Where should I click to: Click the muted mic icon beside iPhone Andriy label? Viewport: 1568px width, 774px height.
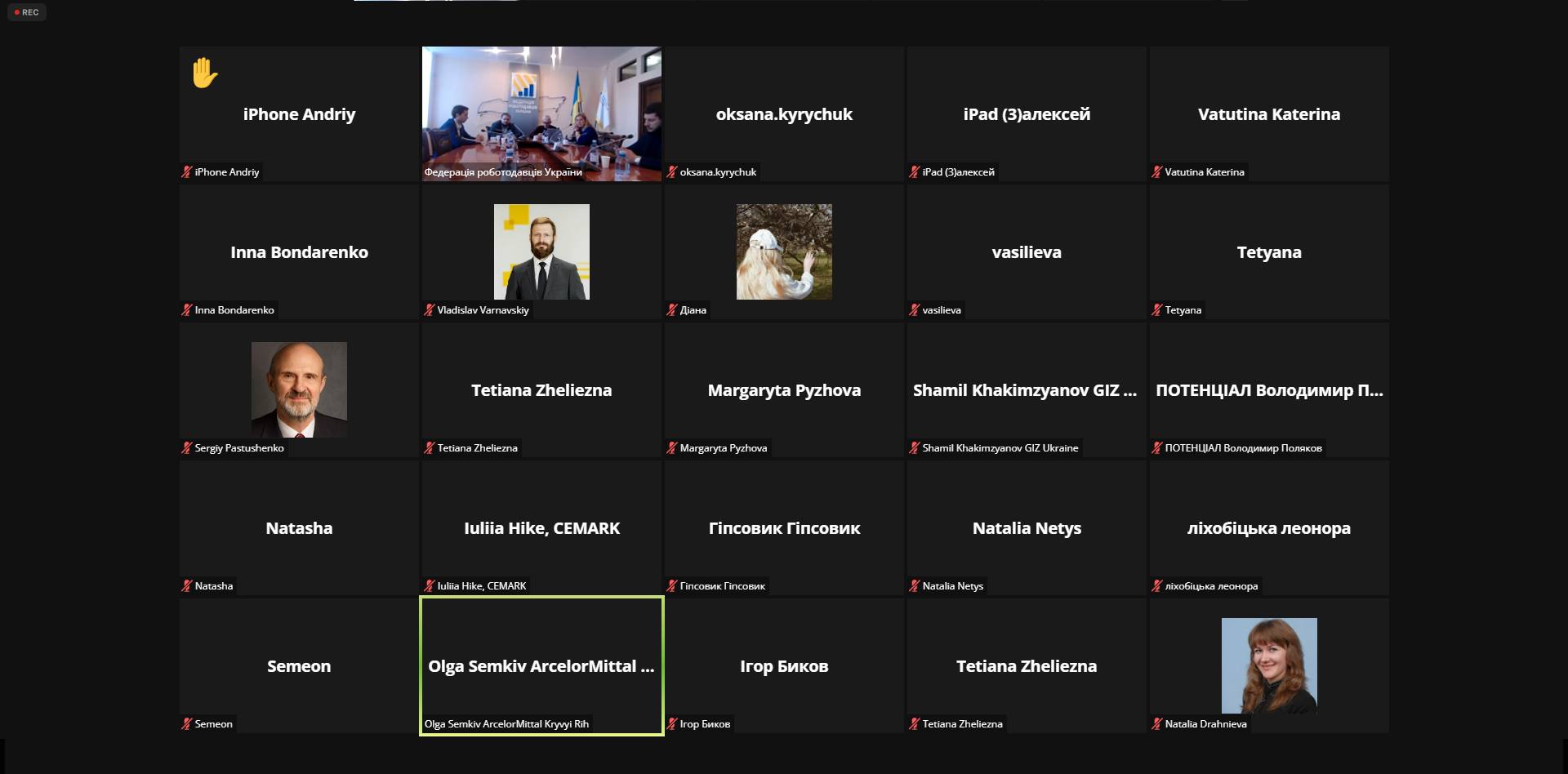click(187, 172)
